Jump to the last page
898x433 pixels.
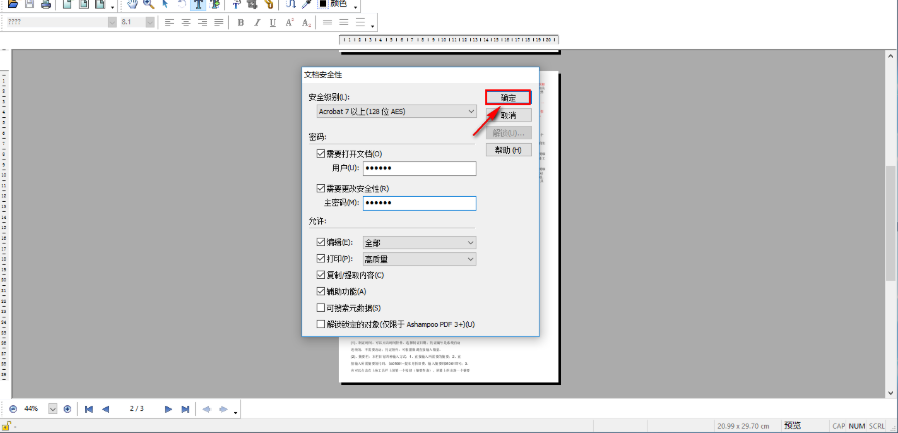pos(185,409)
